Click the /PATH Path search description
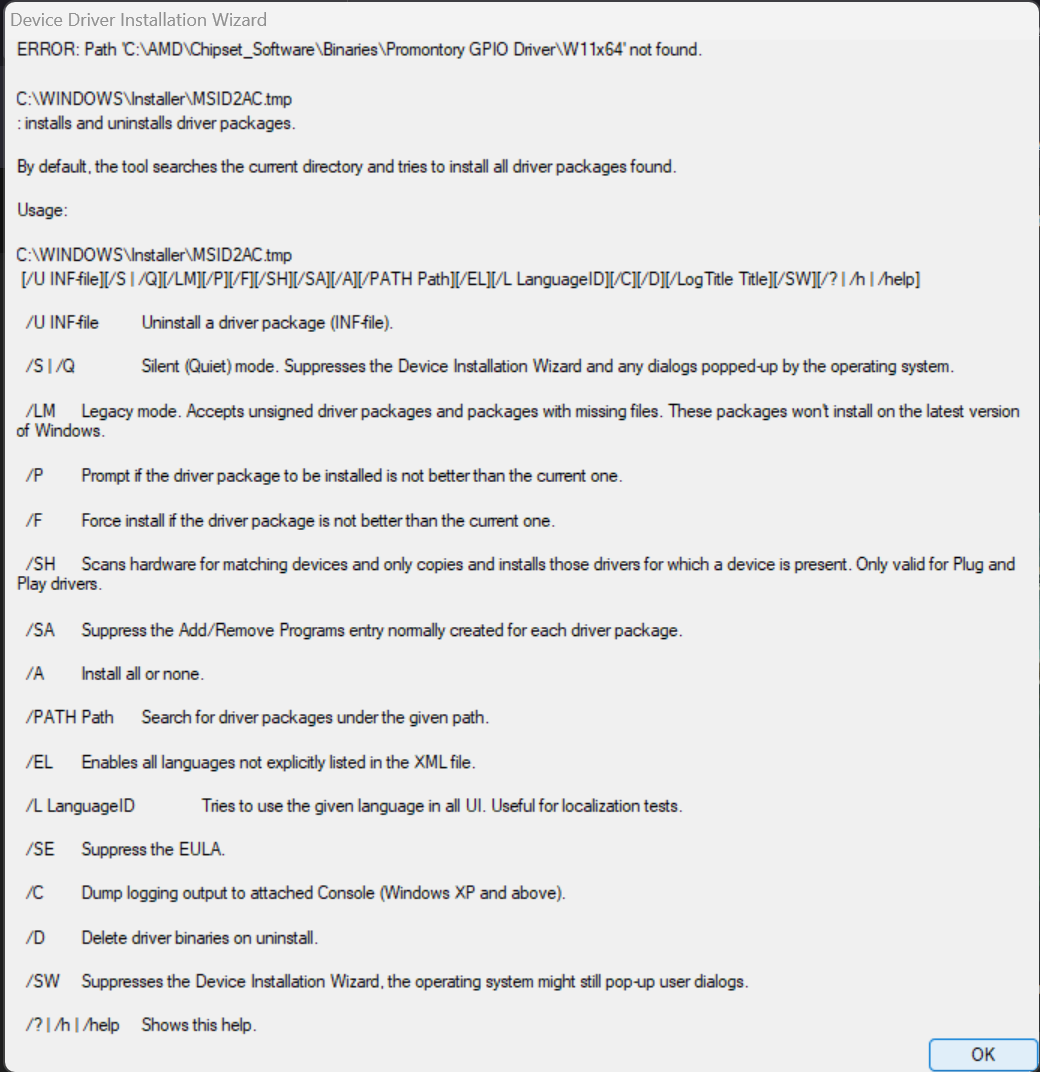The height and width of the screenshot is (1072, 1040). [257, 718]
